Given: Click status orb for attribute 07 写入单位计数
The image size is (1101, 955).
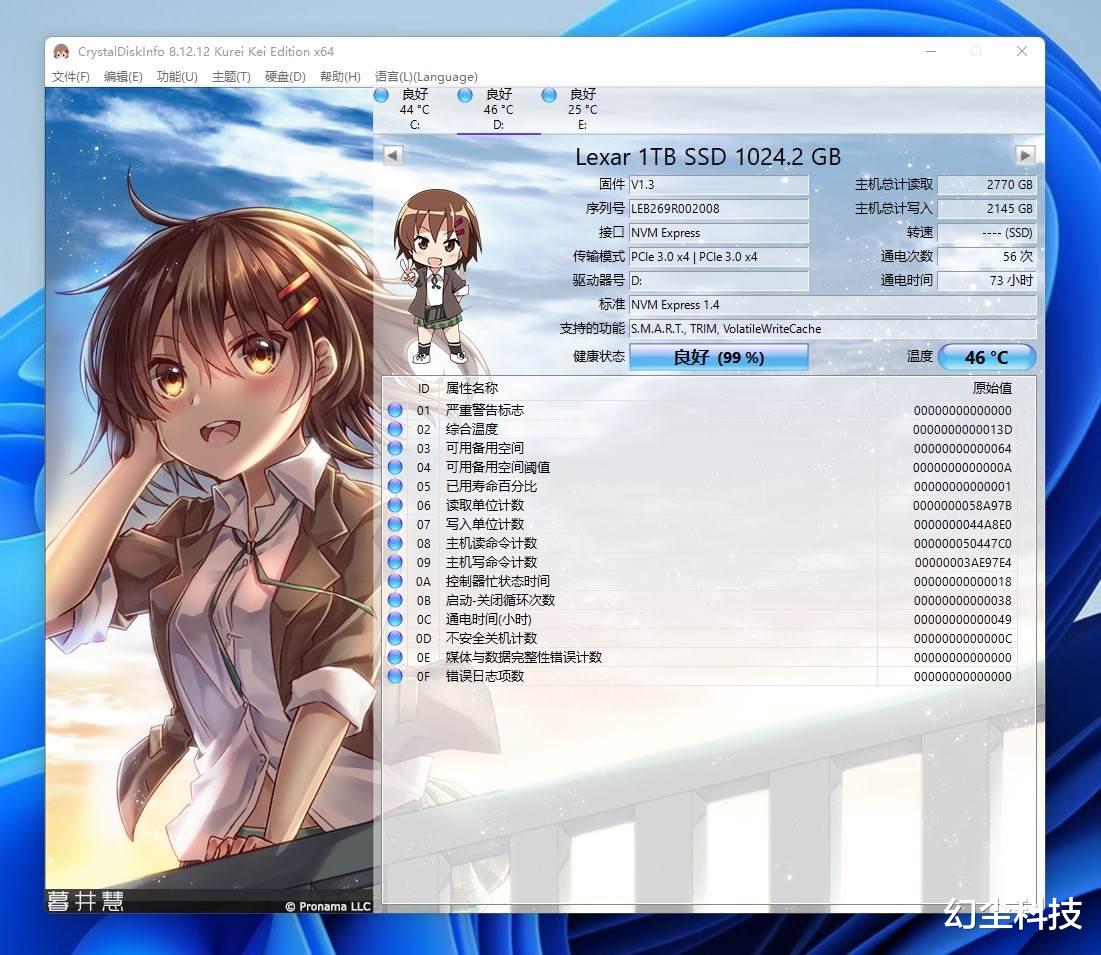Looking at the screenshot, I should pyautogui.click(x=395, y=524).
